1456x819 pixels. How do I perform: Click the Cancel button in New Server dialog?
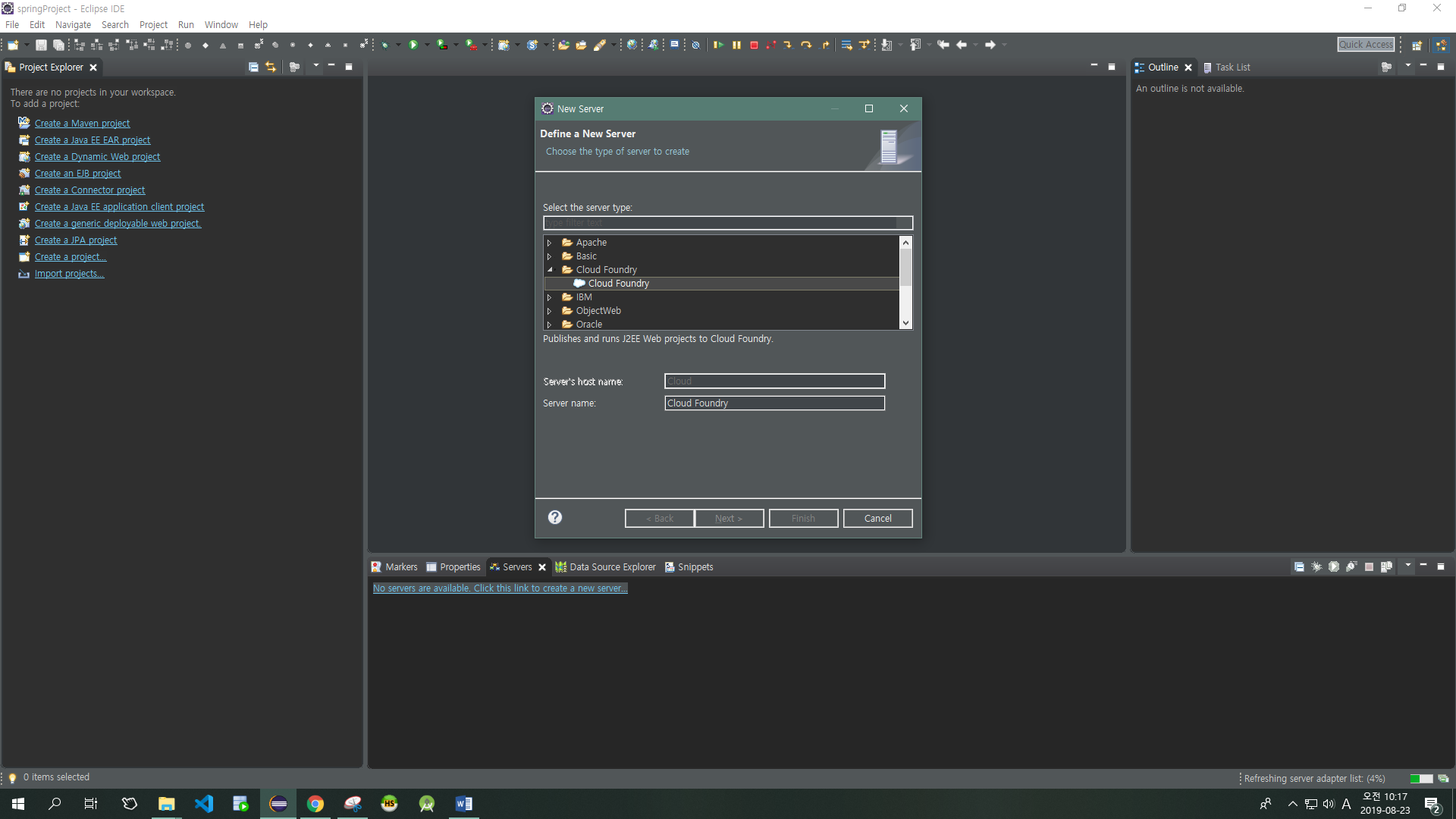[877, 519]
